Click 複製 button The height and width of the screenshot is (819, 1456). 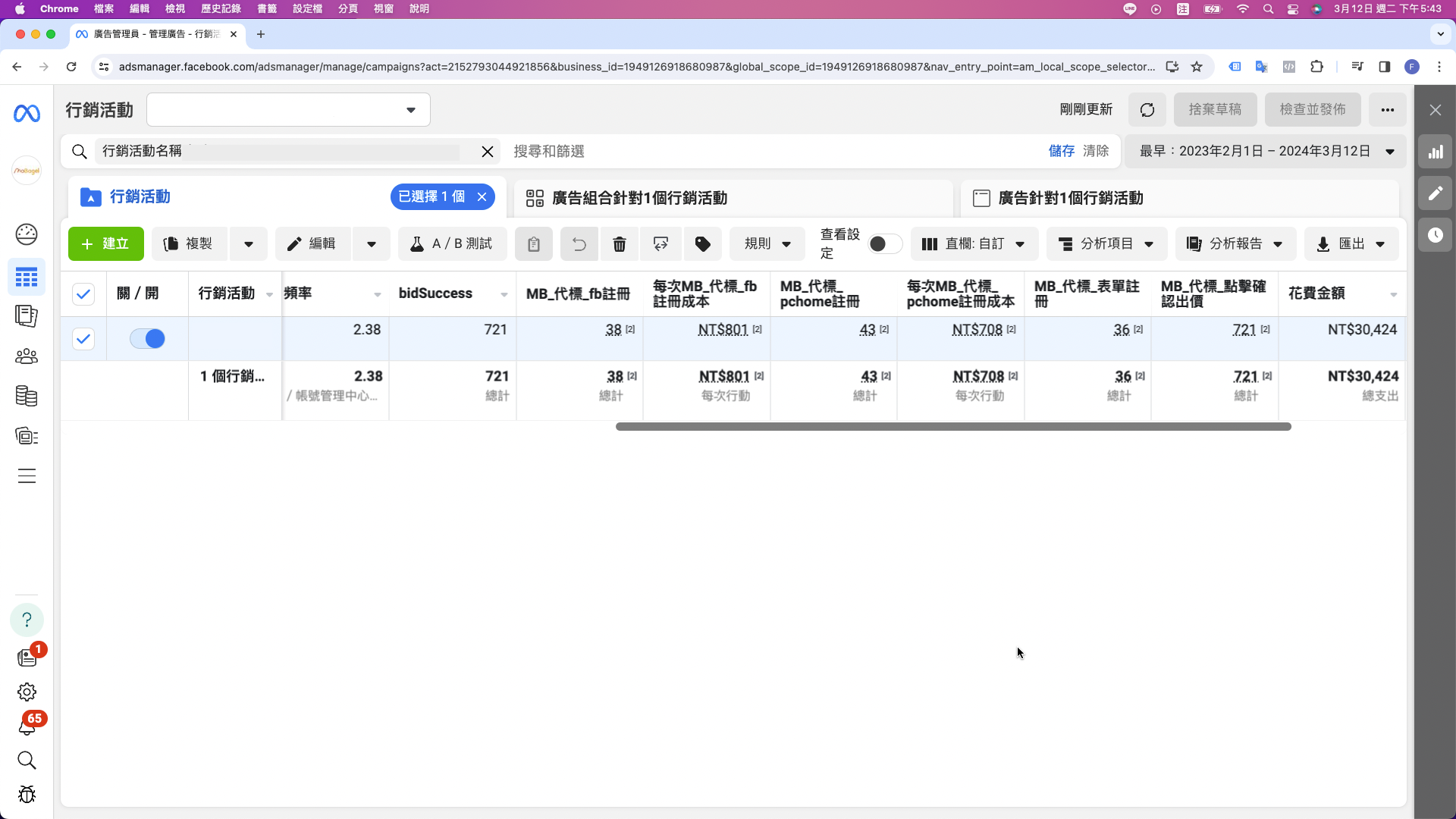click(189, 244)
